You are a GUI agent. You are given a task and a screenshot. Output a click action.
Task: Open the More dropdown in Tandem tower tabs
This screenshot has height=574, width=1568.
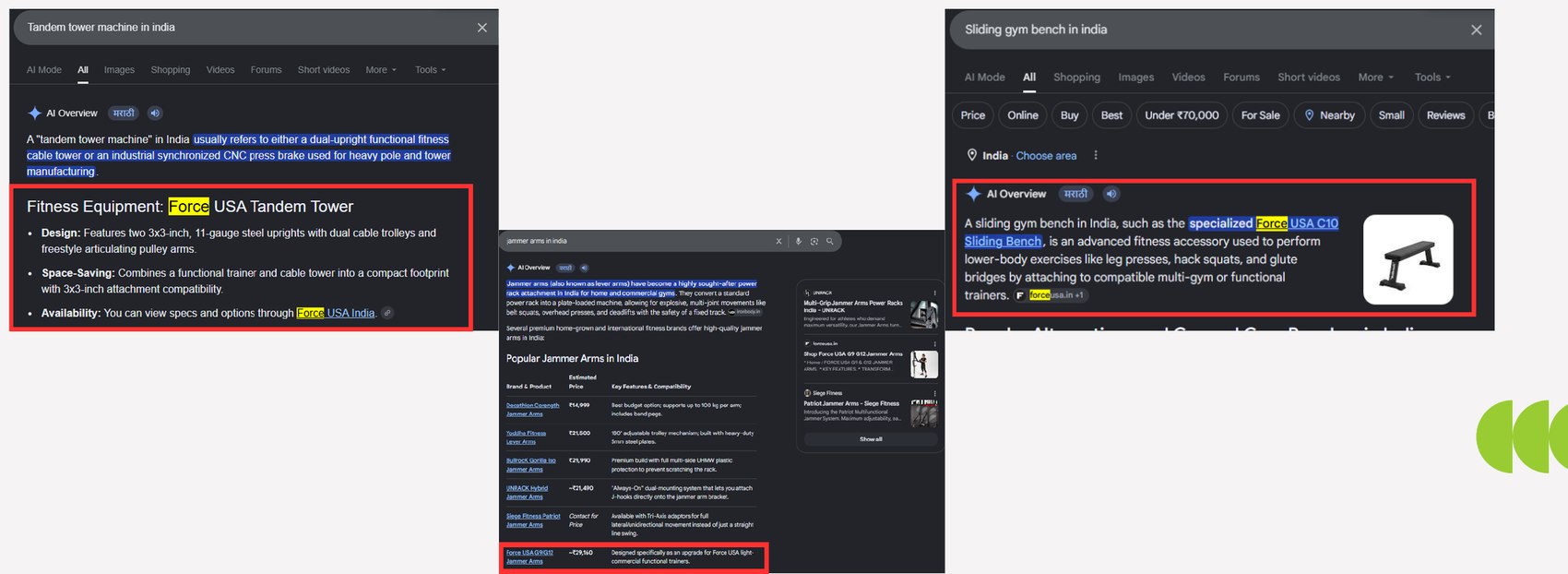tap(381, 70)
